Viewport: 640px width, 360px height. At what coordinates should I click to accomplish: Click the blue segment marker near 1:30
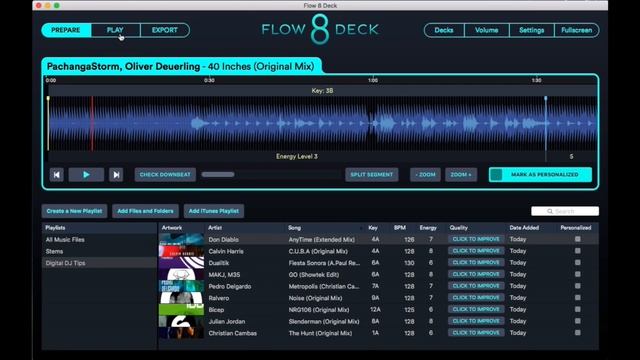point(546,123)
